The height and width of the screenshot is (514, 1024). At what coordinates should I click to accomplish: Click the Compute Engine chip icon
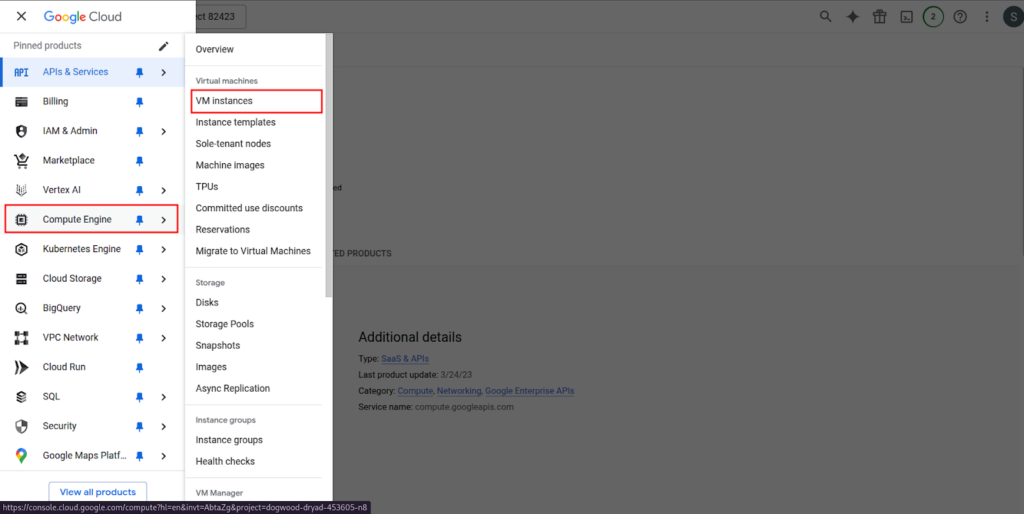(22, 219)
